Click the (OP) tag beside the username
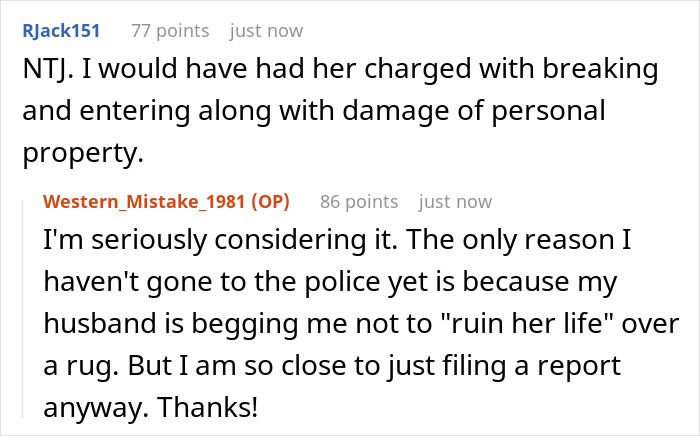The image size is (700, 436). click(x=267, y=201)
